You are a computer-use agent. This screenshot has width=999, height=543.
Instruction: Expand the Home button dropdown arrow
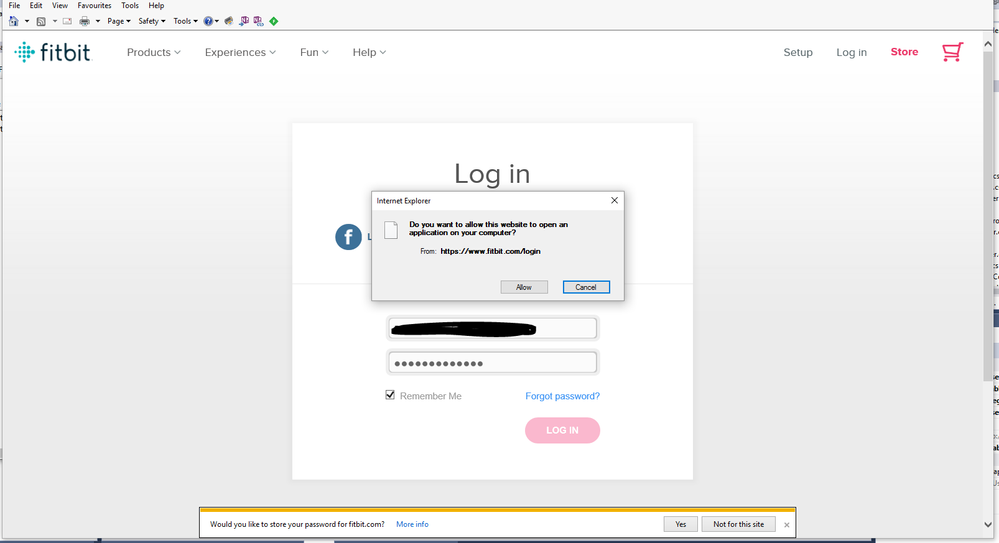tap(27, 21)
